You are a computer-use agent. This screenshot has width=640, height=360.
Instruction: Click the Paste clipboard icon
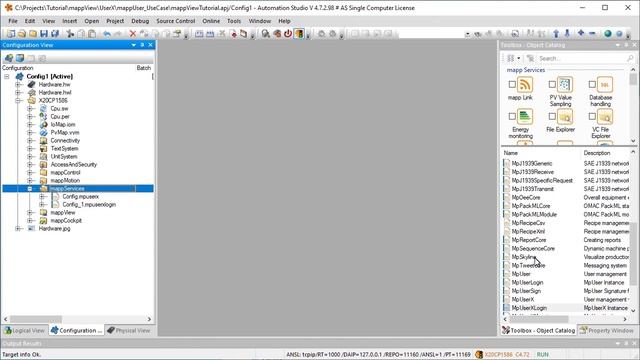point(92,34)
